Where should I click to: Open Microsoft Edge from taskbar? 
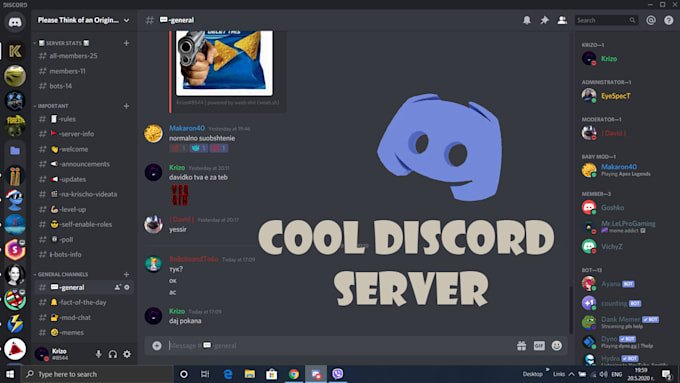pyautogui.click(x=228, y=374)
